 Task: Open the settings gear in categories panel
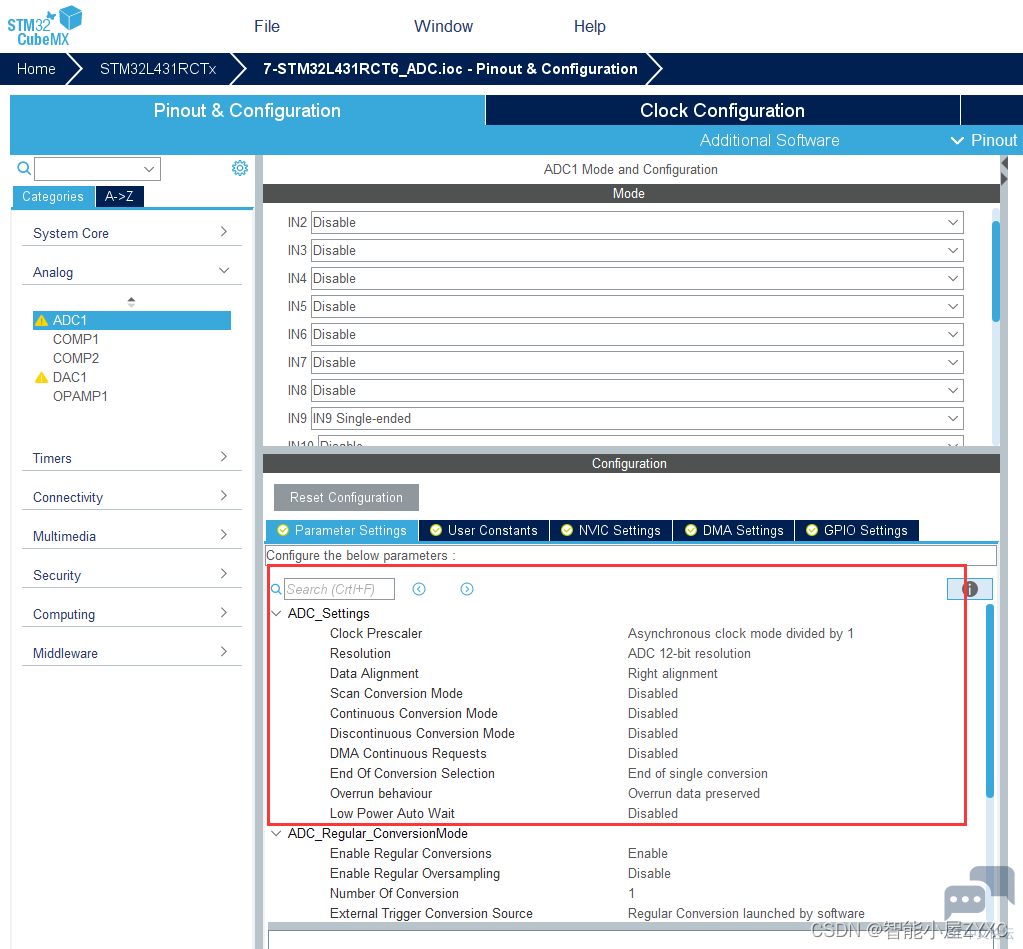(239, 168)
